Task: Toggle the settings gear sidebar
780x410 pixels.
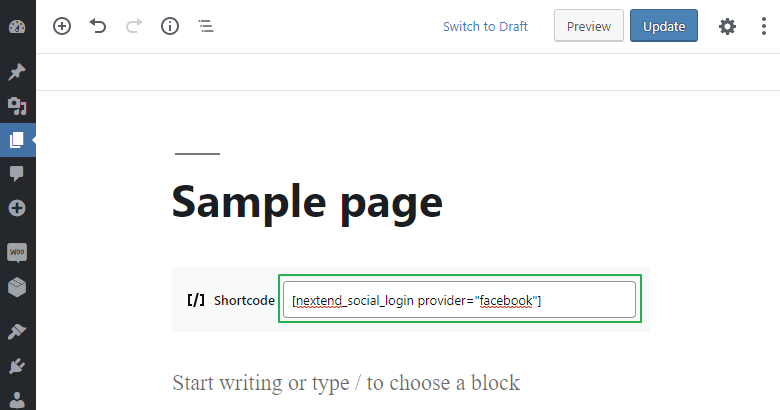Action: click(727, 26)
